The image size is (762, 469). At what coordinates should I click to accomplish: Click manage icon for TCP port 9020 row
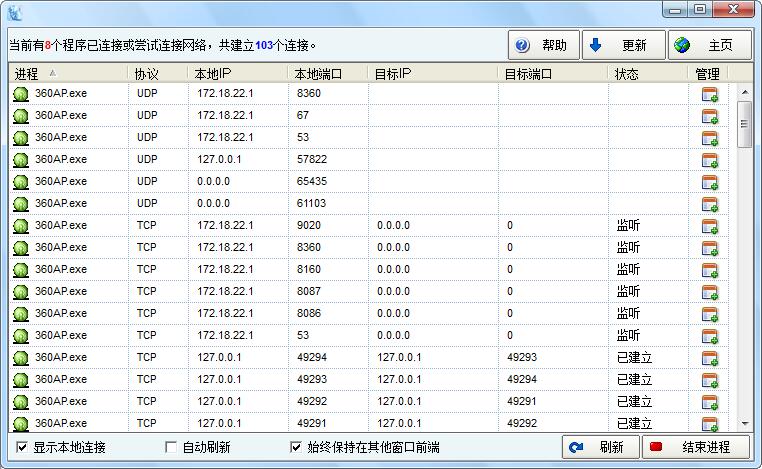pyautogui.click(x=710, y=226)
